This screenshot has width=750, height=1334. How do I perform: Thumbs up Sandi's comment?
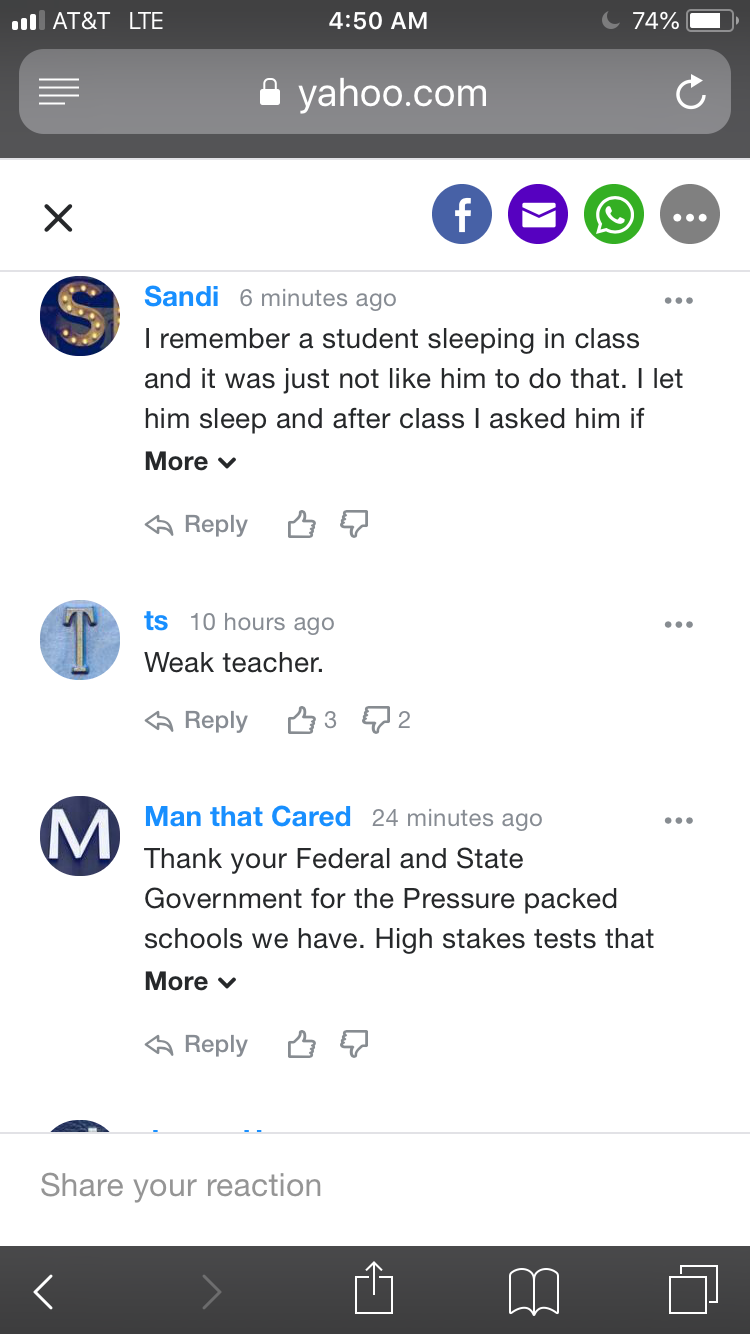[301, 524]
